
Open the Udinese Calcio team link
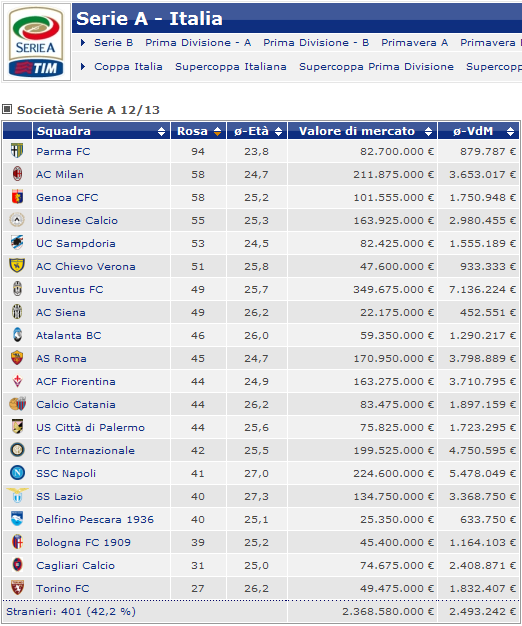(77, 220)
